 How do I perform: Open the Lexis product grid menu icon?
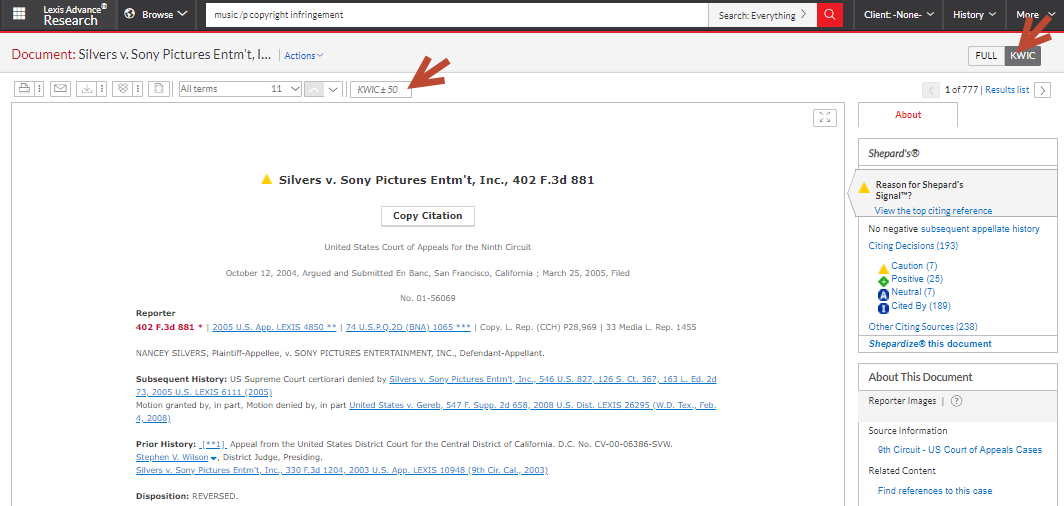(x=19, y=14)
